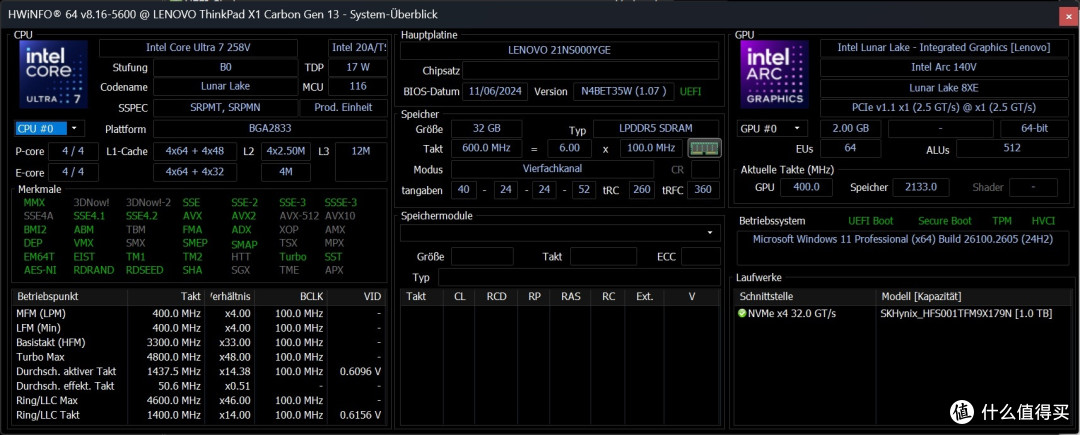Click the EUs 64 value
The height and width of the screenshot is (435, 1080).
pyautogui.click(x=850, y=149)
